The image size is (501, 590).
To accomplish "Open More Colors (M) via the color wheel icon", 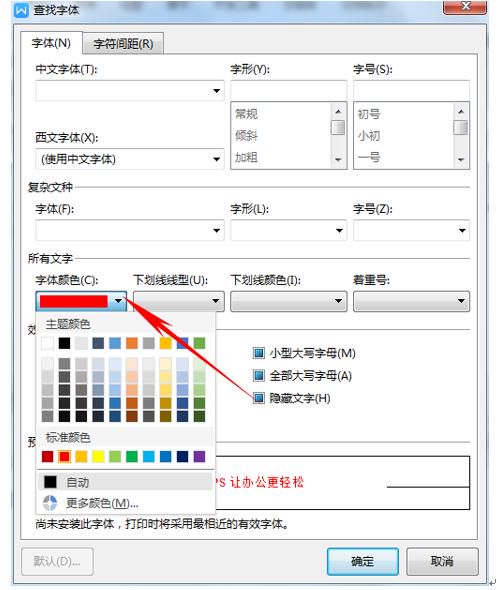I will [50, 503].
